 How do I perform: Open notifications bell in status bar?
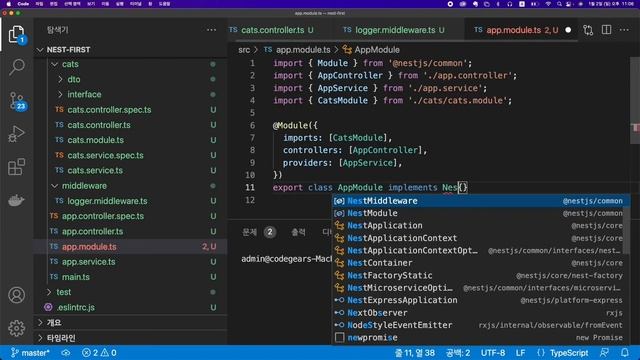[625, 353]
